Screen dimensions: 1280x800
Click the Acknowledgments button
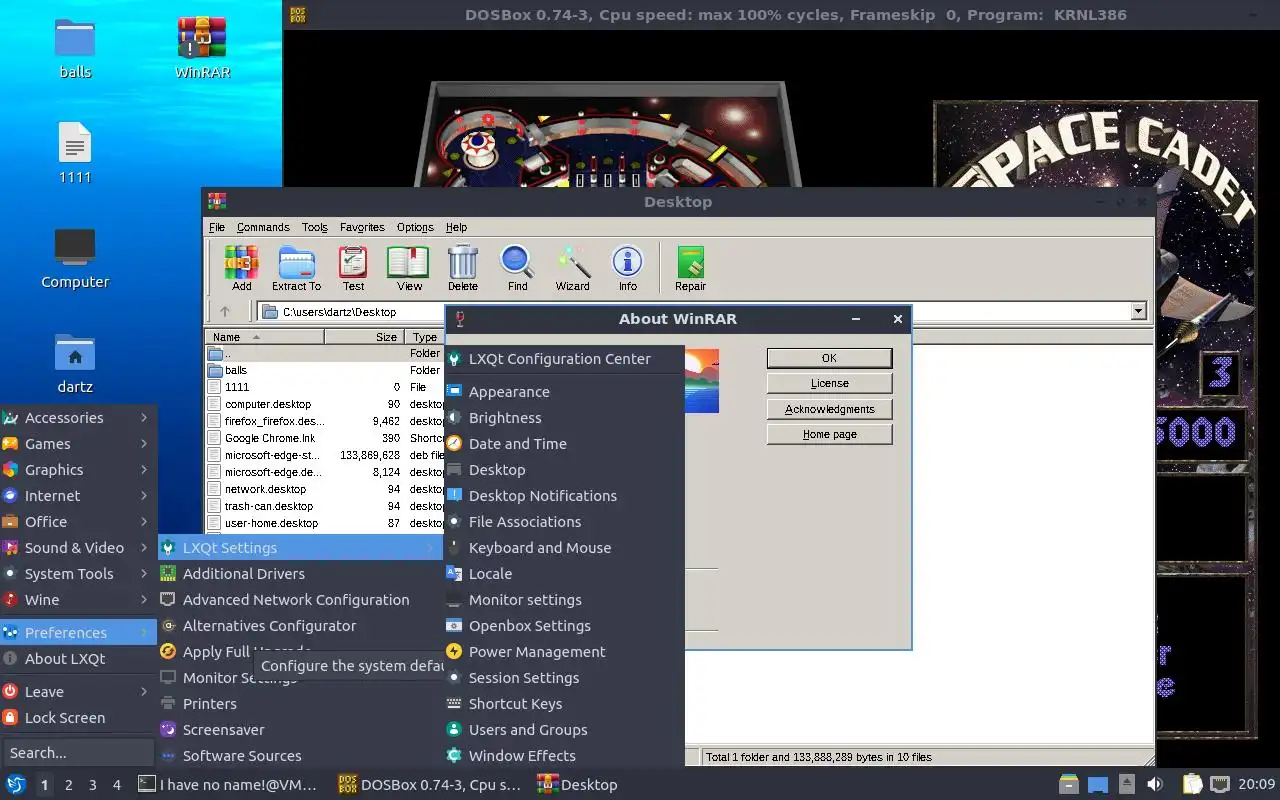tap(829, 409)
